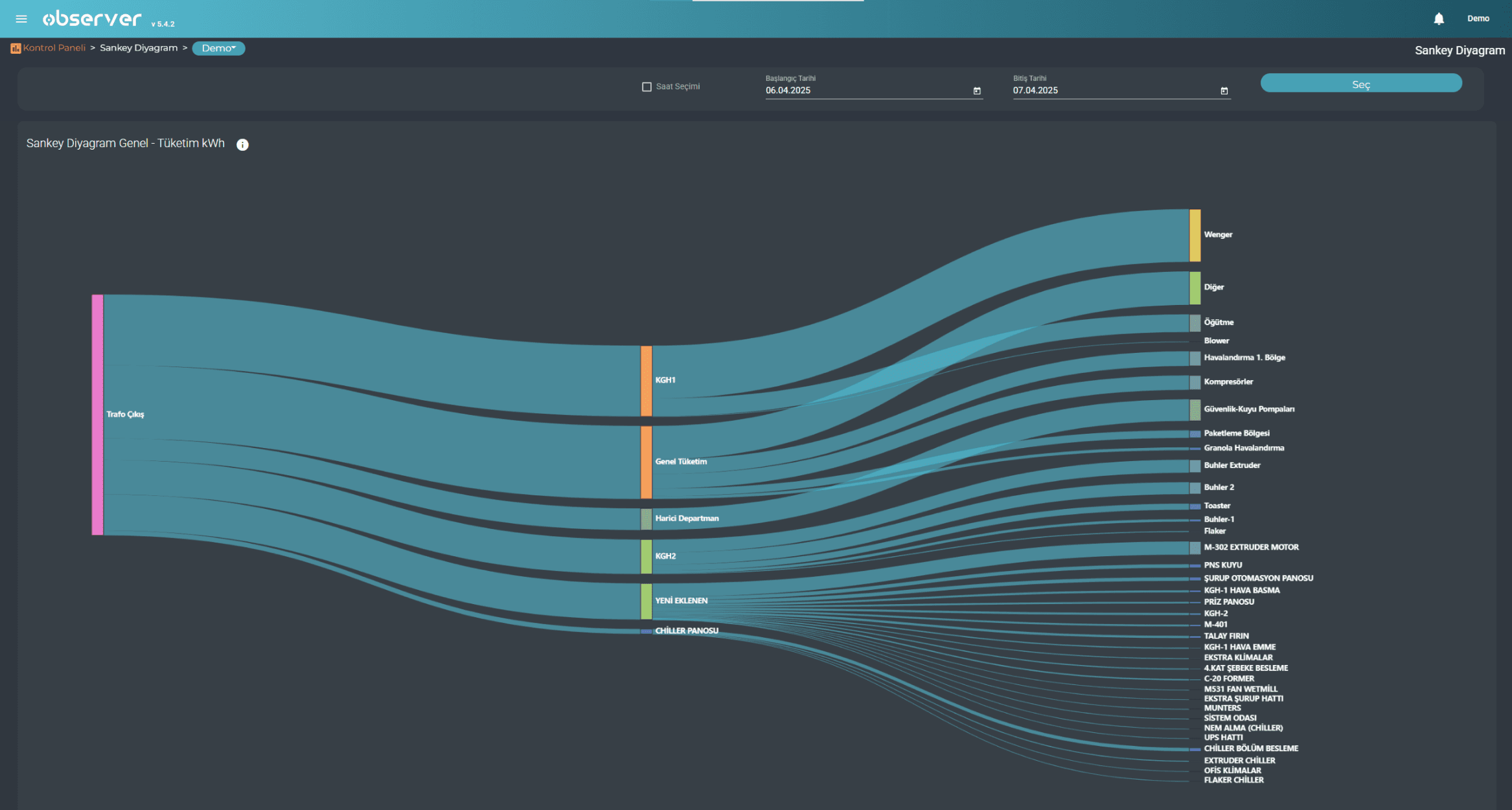This screenshot has width=1512, height=810.
Task: Click the Buhler-1 label
Action: (x=1219, y=519)
